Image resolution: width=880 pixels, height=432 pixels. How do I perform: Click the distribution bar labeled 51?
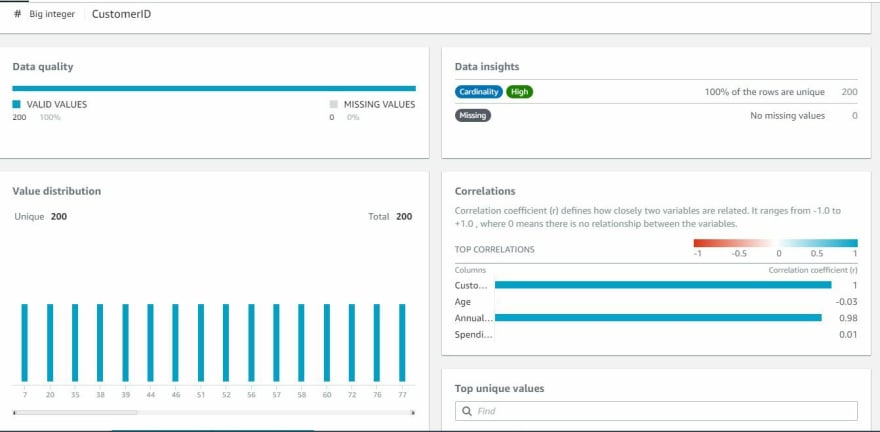pyautogui.click(x=201, y=343)
